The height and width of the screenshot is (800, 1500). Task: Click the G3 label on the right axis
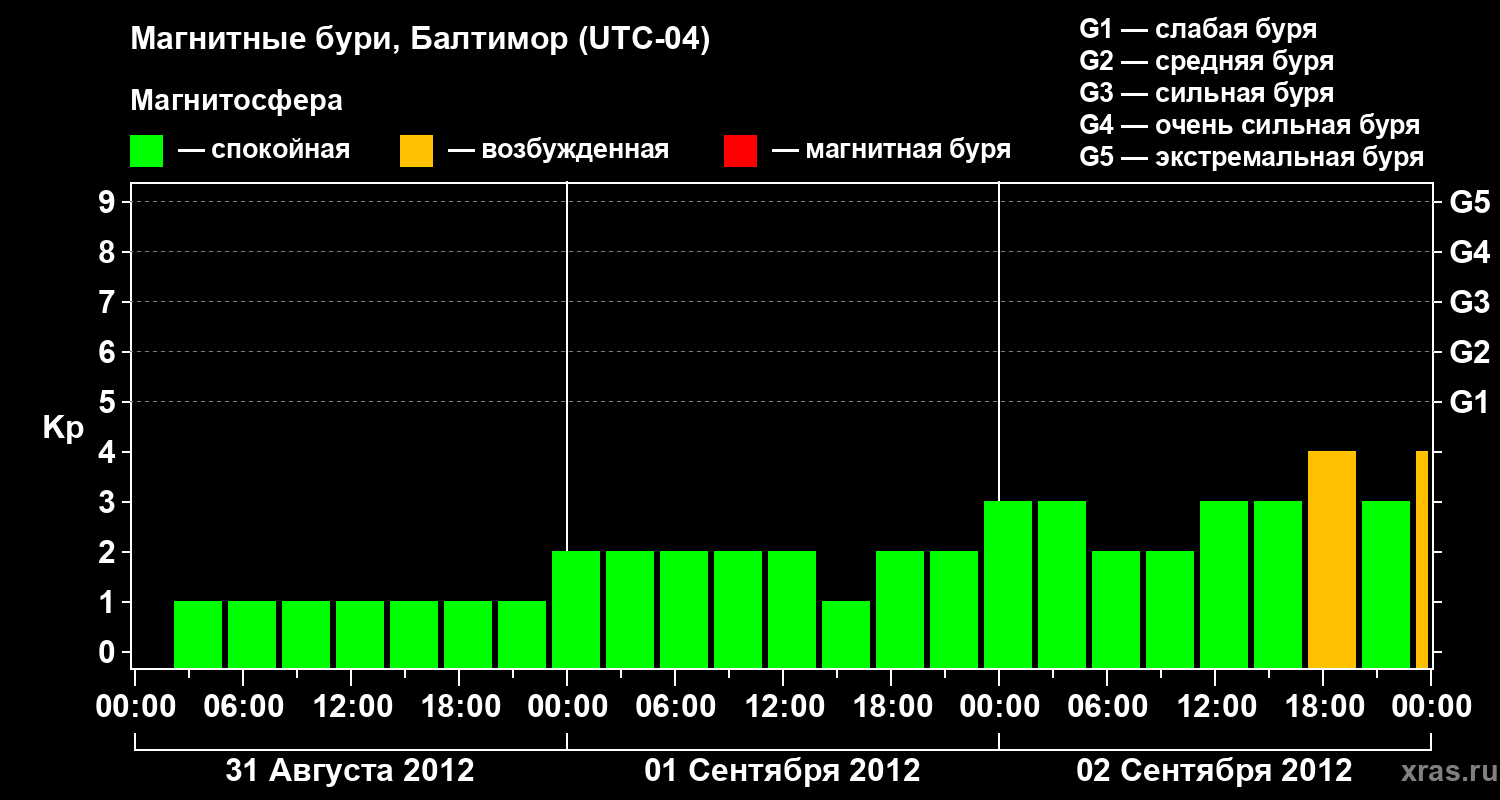tap(1469, 302)
